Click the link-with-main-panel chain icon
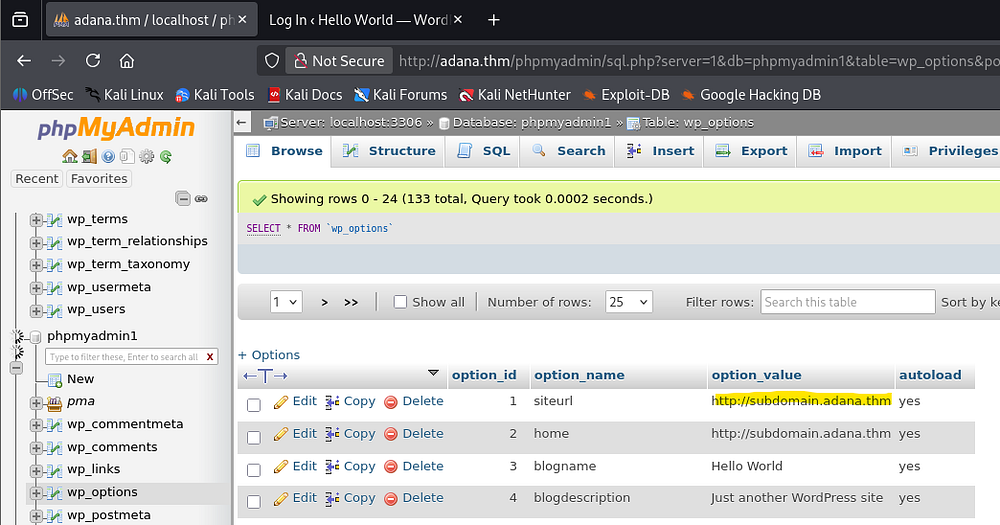 (x=201, y=198)
